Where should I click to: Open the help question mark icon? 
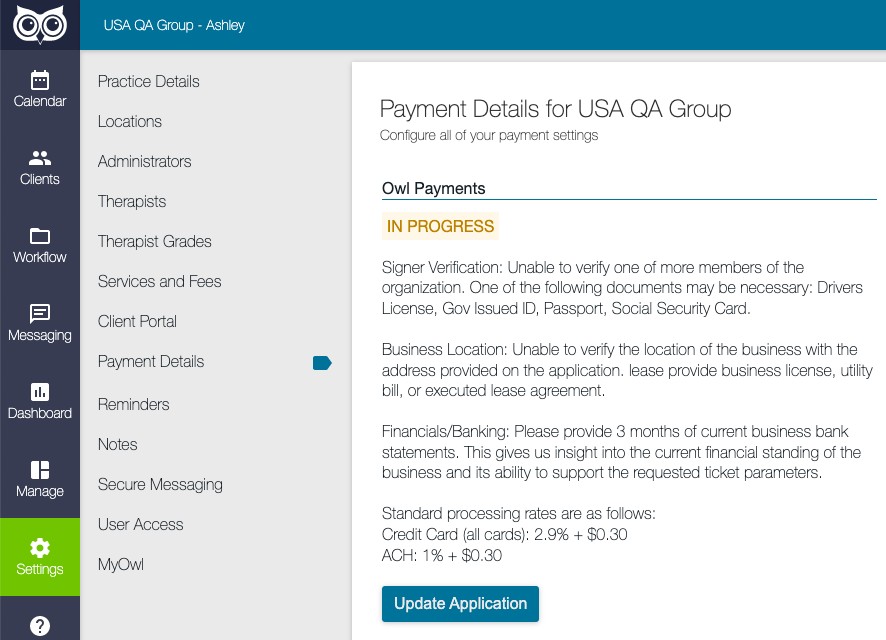click(x=40, y=626)
